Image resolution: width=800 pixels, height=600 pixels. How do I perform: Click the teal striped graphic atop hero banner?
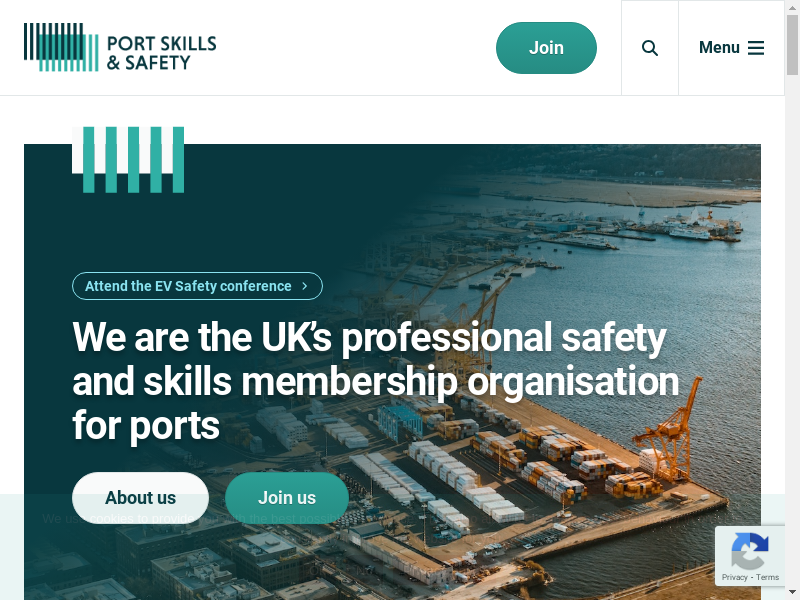point(128,160)
